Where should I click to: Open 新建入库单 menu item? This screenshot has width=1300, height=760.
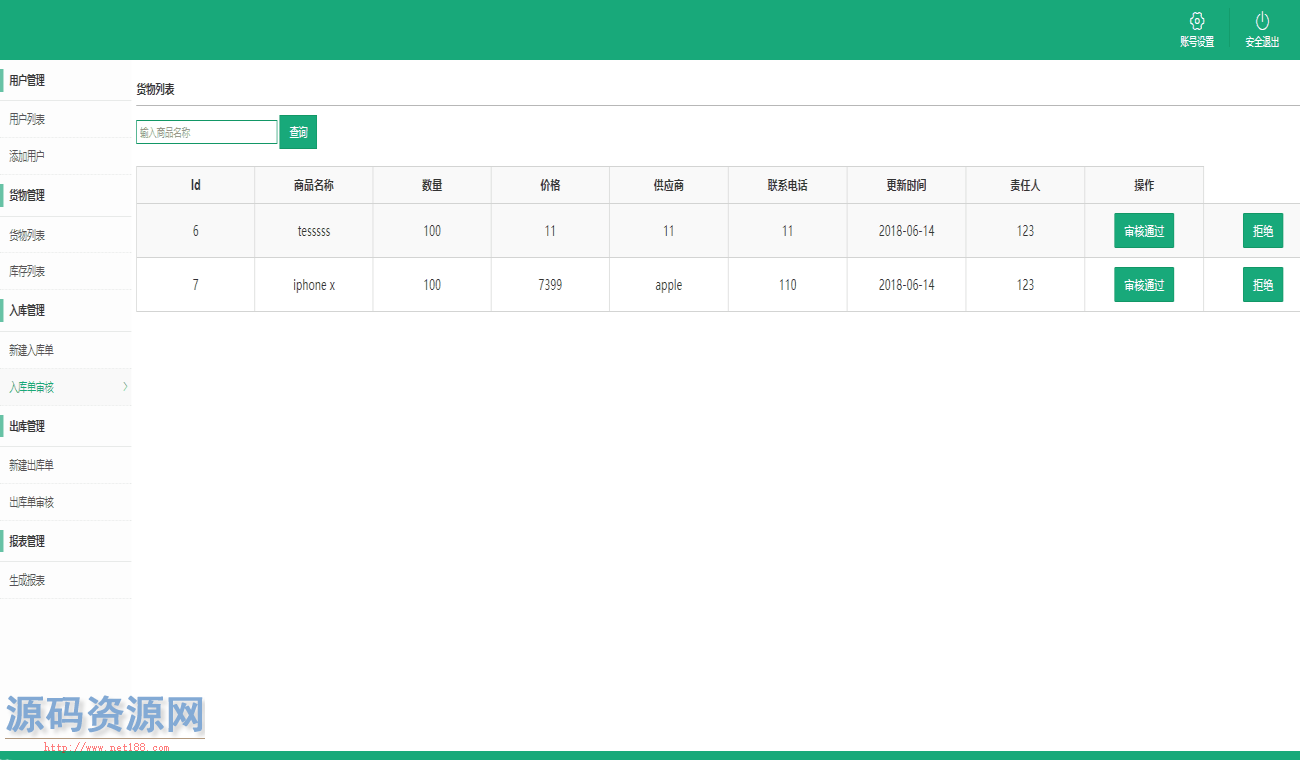(x=32, y=351)
